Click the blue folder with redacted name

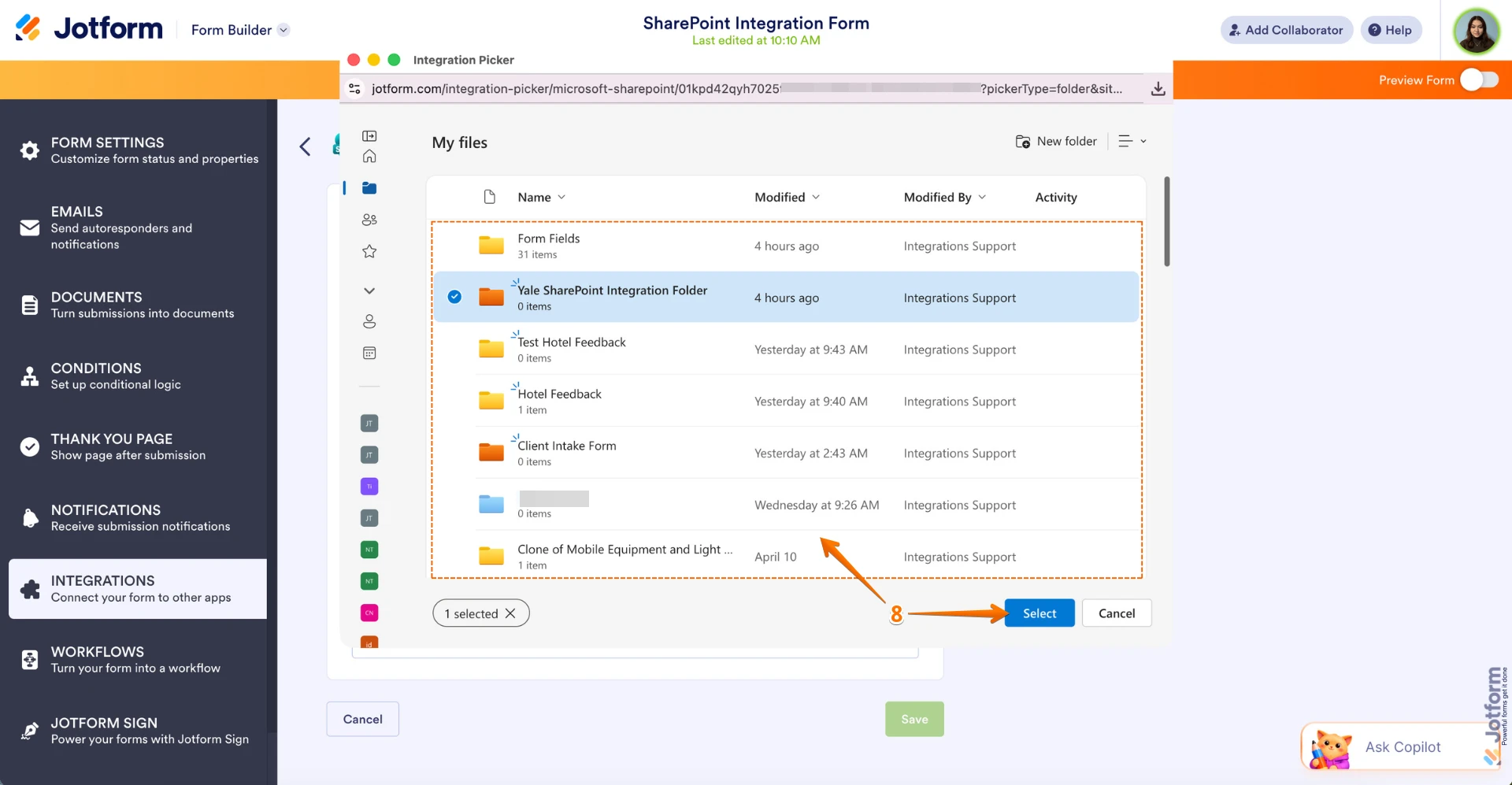[491, 504]
